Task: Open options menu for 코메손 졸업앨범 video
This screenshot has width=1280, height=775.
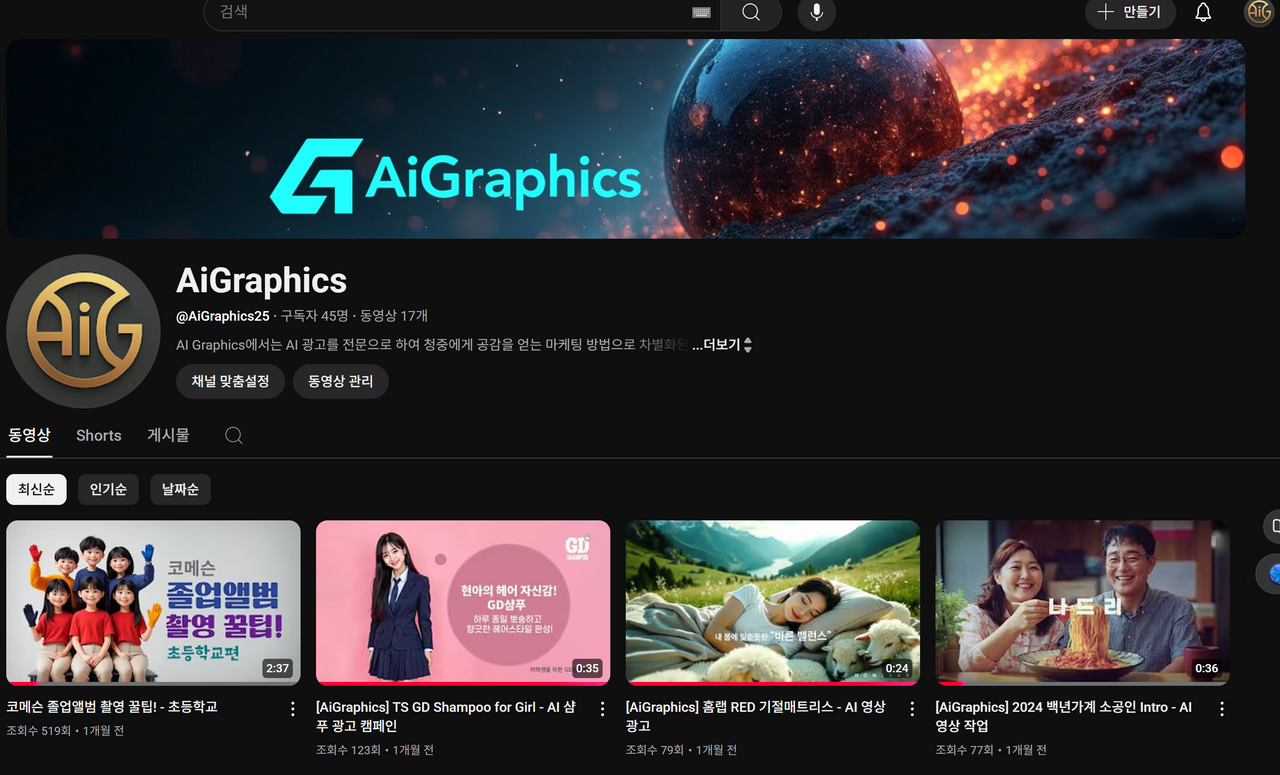Action: point(293,709)
